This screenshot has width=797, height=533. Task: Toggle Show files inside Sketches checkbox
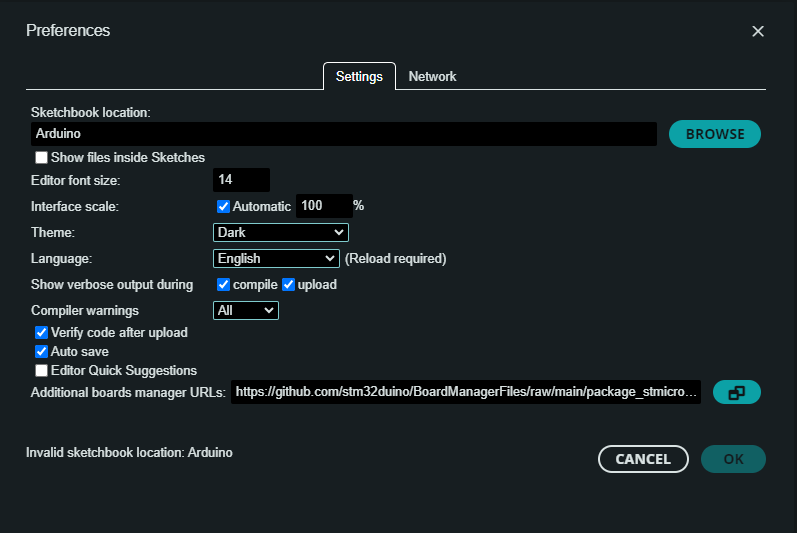pos(41,158)
